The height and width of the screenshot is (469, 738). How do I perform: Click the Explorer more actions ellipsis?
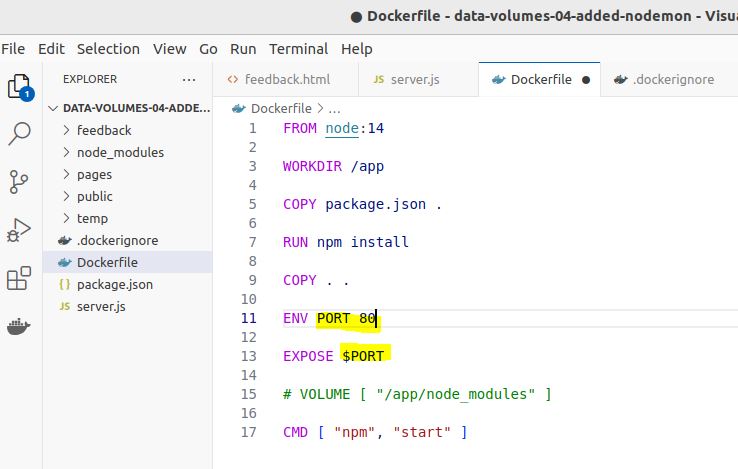189,79
